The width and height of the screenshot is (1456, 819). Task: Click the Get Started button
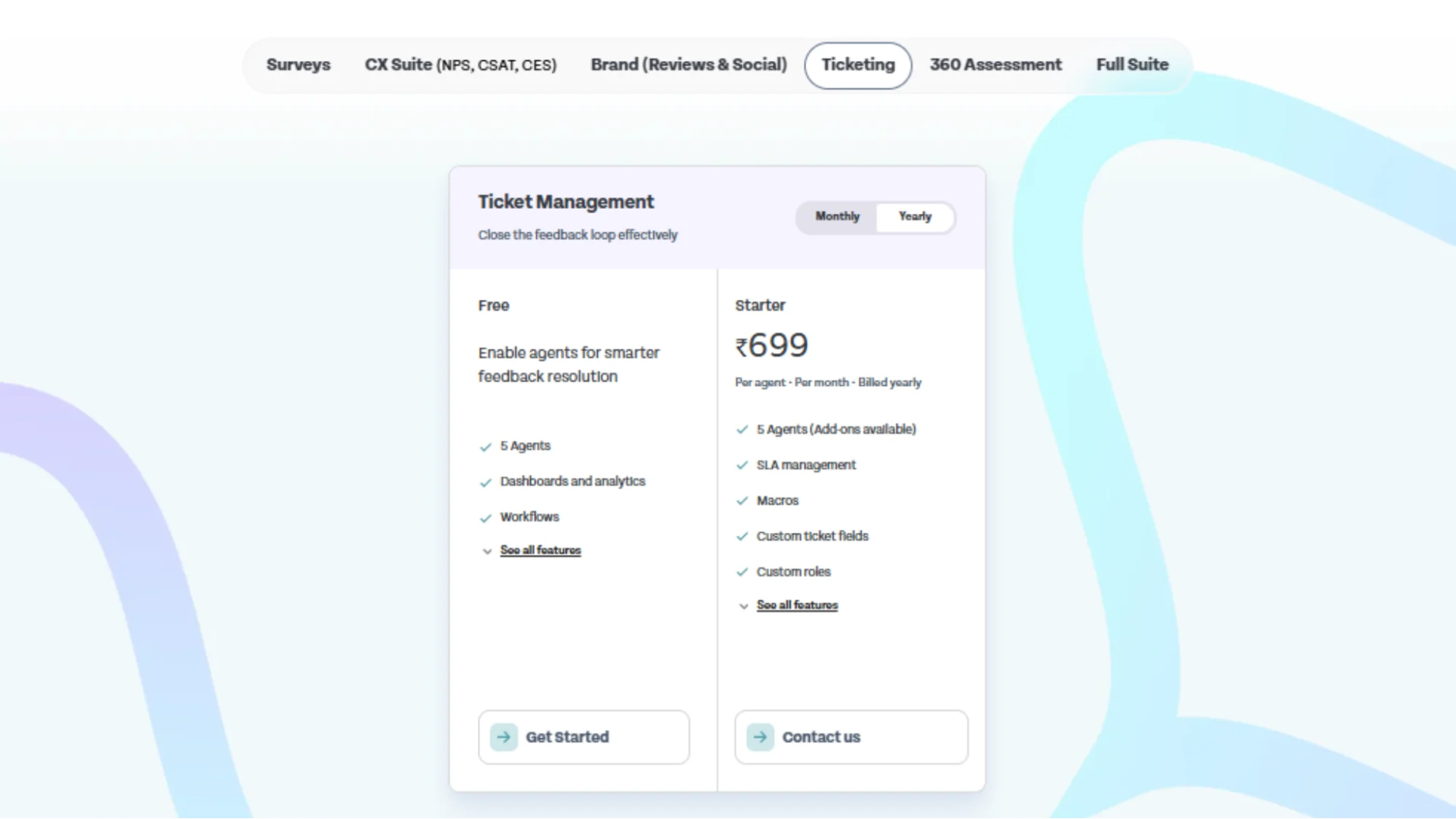[583, 737]
